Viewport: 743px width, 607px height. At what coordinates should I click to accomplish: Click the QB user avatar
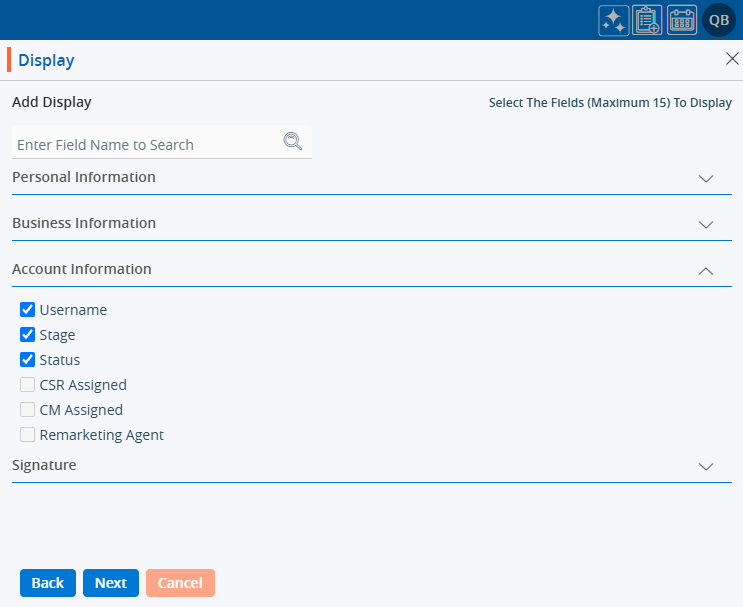click(x=718, y=20)
